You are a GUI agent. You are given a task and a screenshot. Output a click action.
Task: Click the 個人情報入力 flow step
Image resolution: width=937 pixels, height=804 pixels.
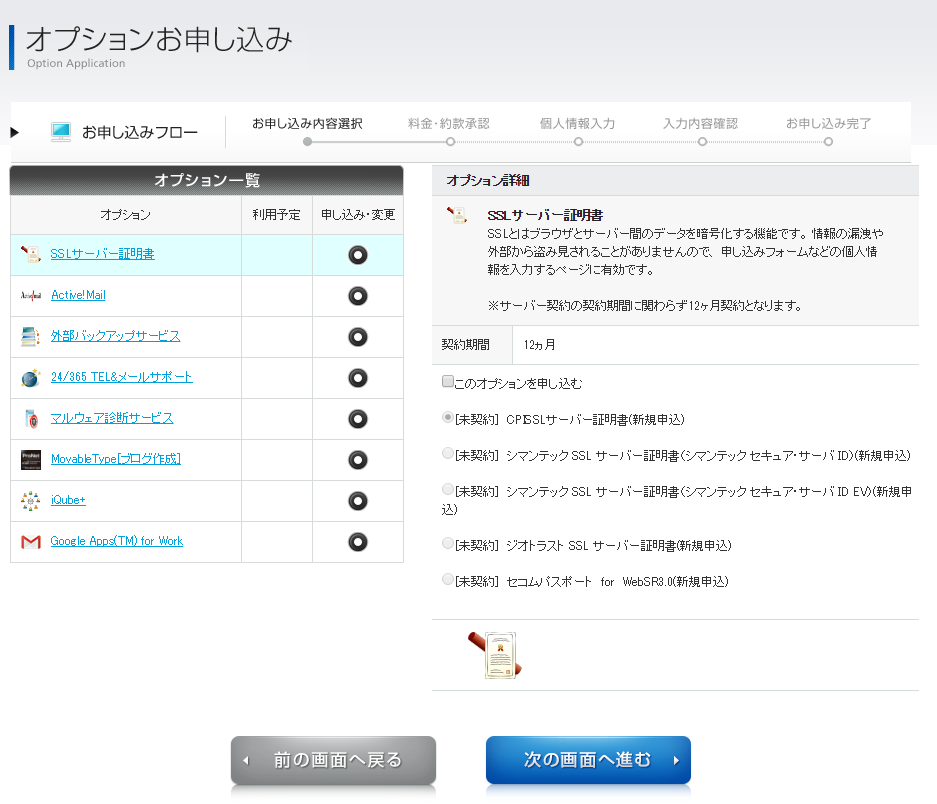pos(577,124)
